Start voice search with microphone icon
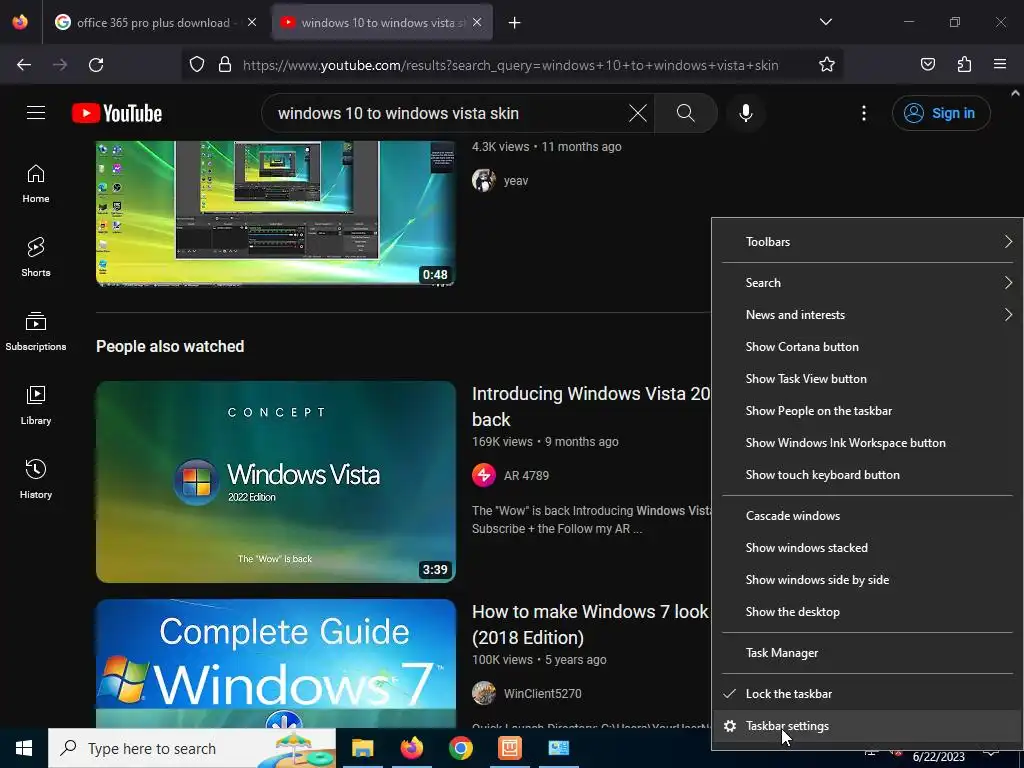The image size is (1024, 768). [746, 113]
